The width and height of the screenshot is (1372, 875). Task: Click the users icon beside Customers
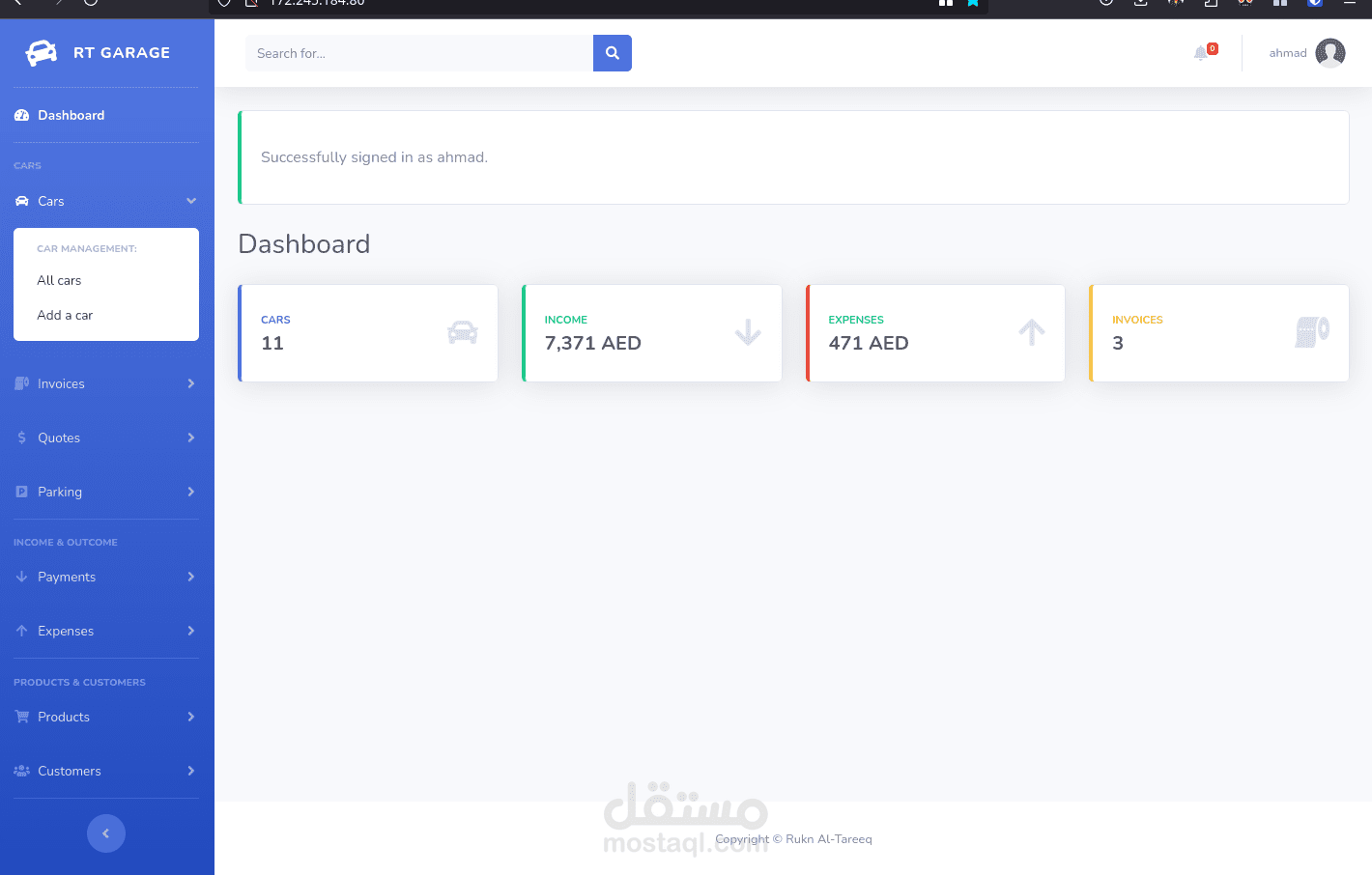tap(21, 771)
